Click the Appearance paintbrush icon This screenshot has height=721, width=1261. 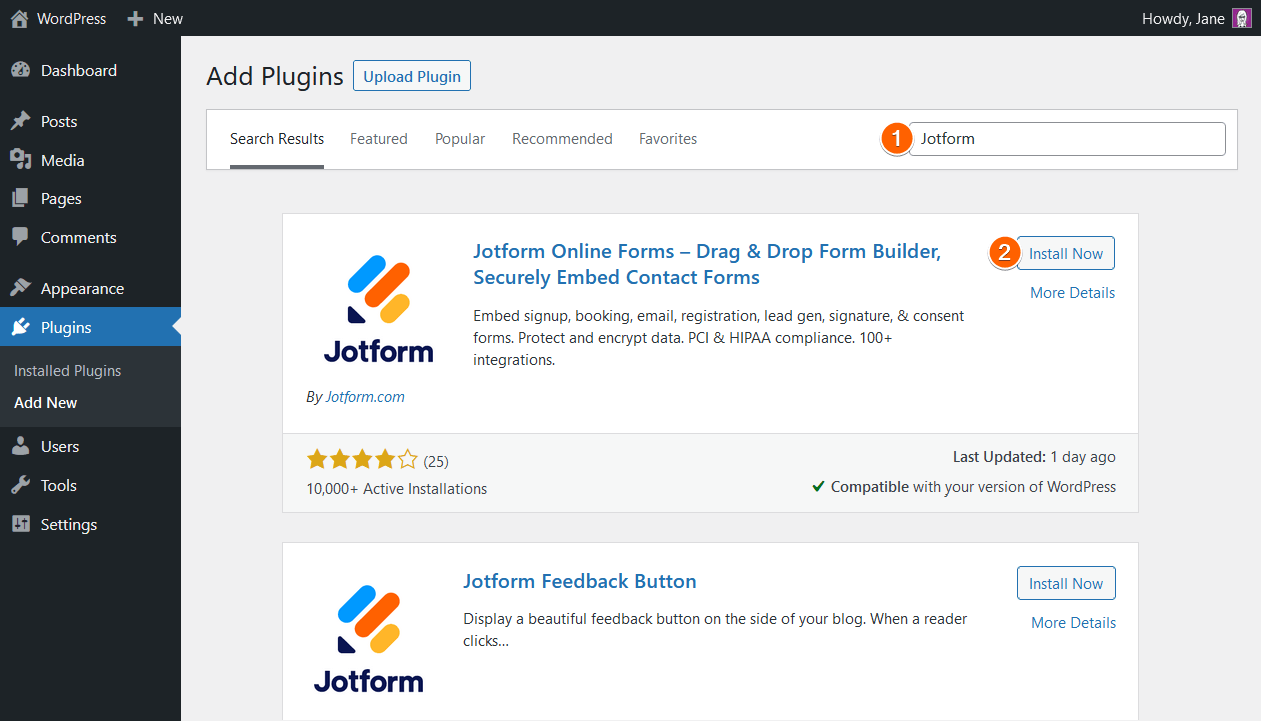click(20, 288)
